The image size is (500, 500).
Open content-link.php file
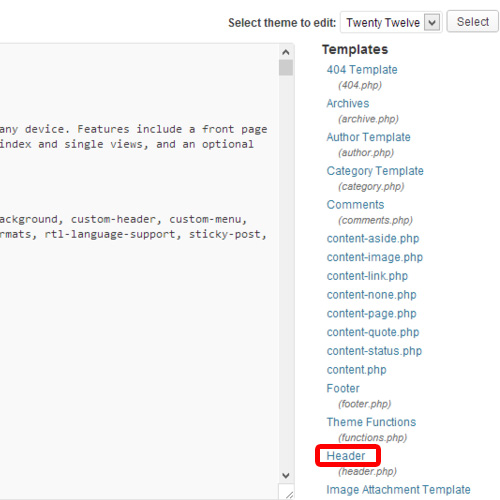pyautogui.click(x=367, y=276)
